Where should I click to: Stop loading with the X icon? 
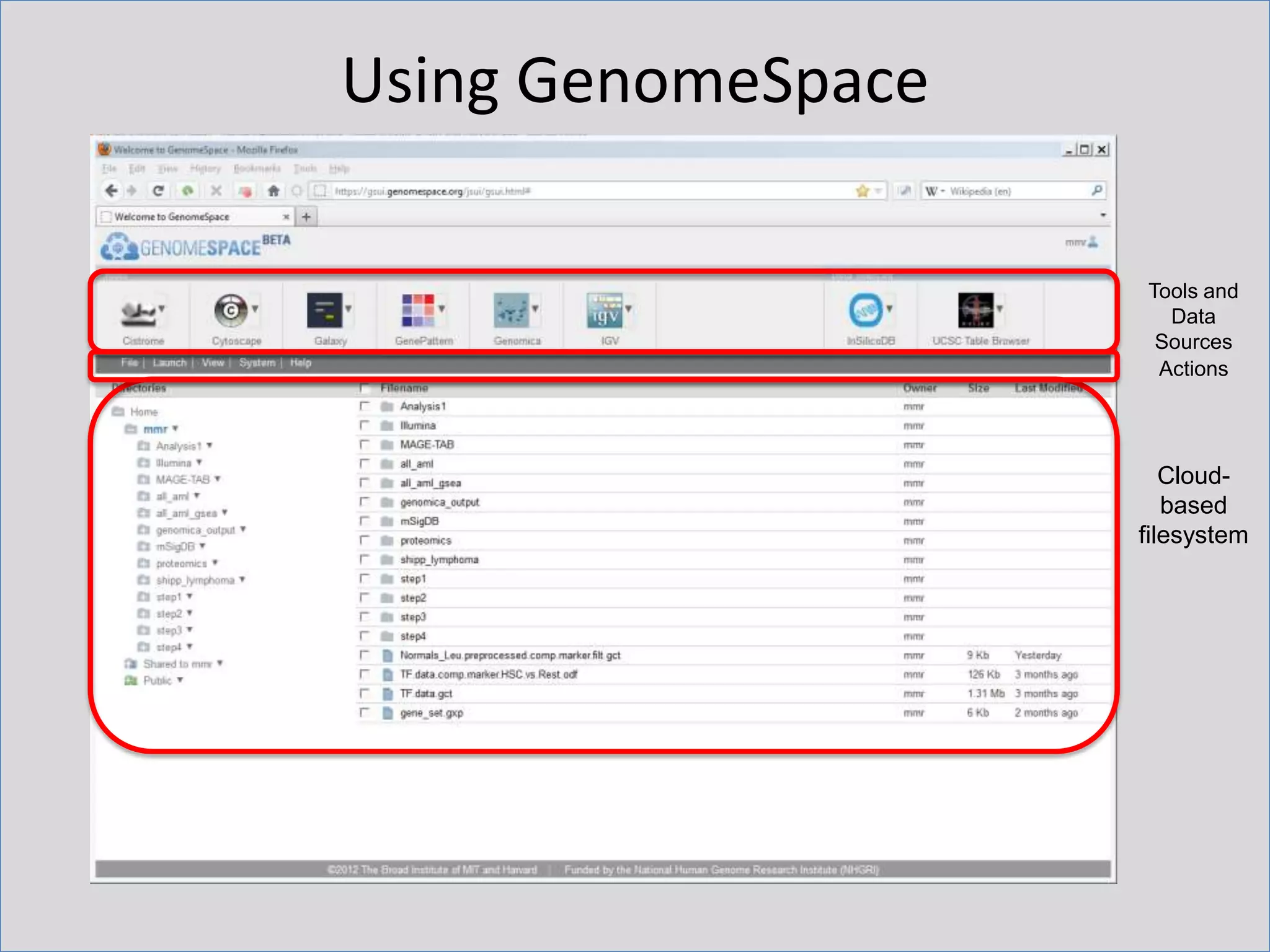216,190
